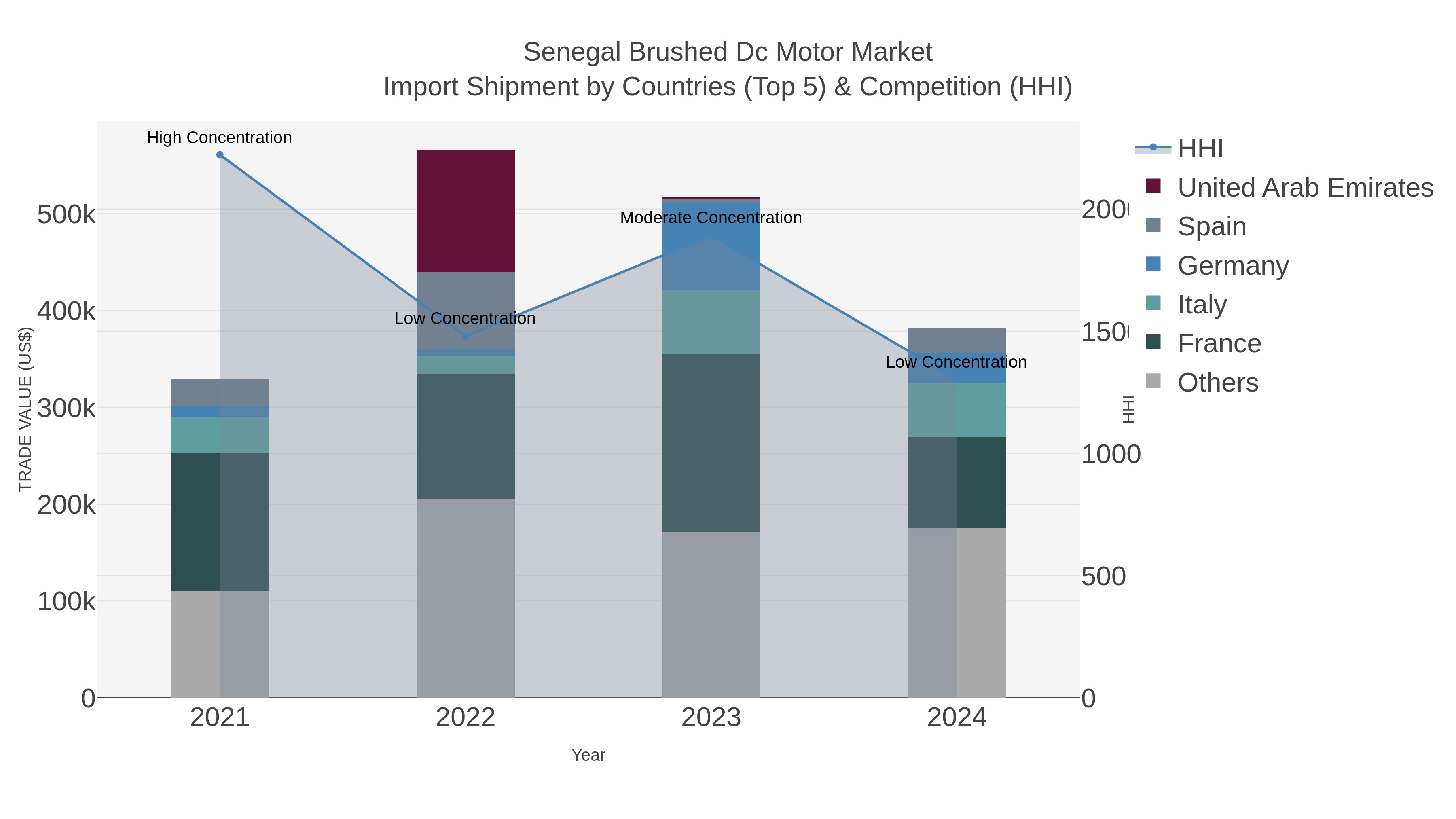Click the TRADE VALUE (US$) axis title
This screenshot has width=1456, height=819.
25,409
